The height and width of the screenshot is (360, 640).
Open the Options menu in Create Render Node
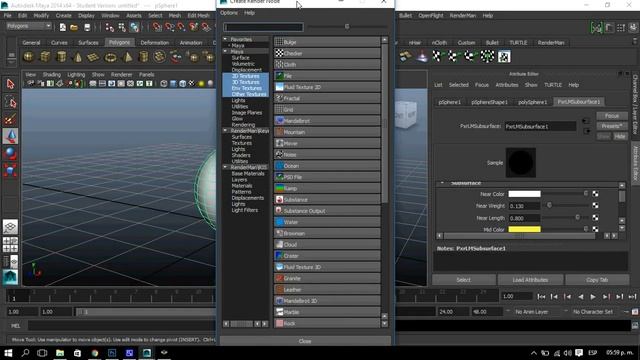(x=229, y=13)
